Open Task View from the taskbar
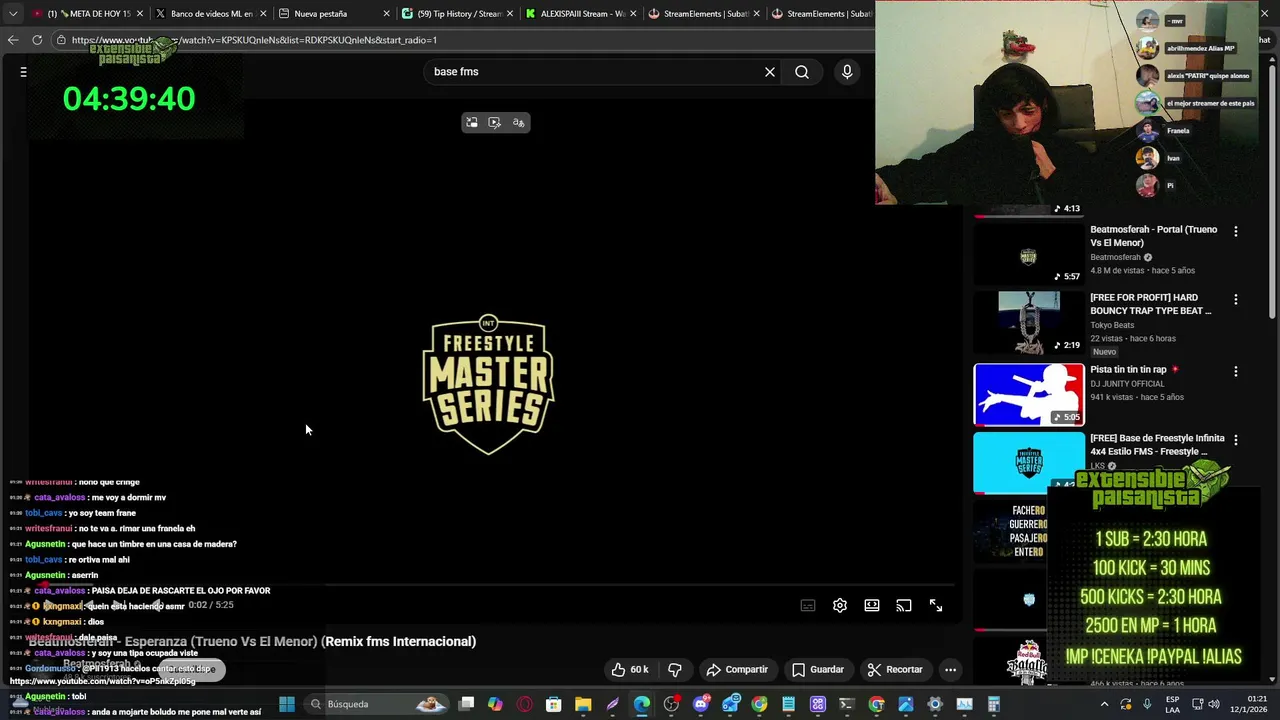Viewport: 1280px width, 720px height. tap(466, 704)
